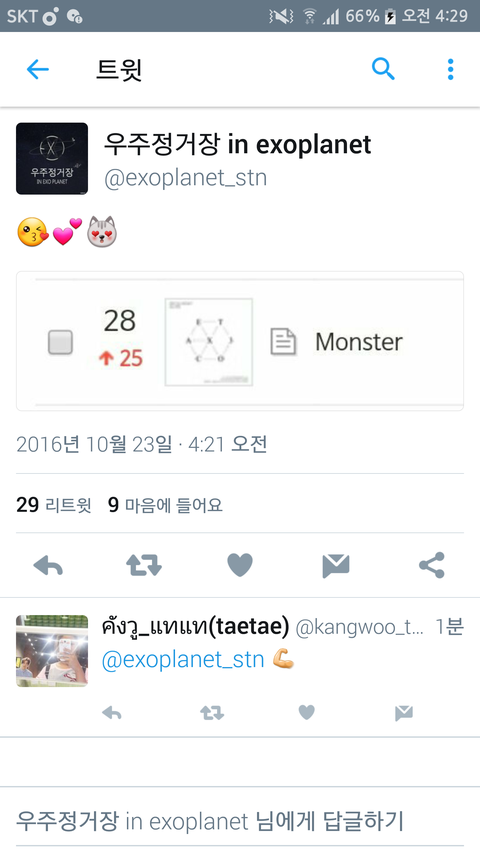This screenshot has width=480, height=853.
Task: Reply to taetae's comment
Action: [x=112, y=713]
